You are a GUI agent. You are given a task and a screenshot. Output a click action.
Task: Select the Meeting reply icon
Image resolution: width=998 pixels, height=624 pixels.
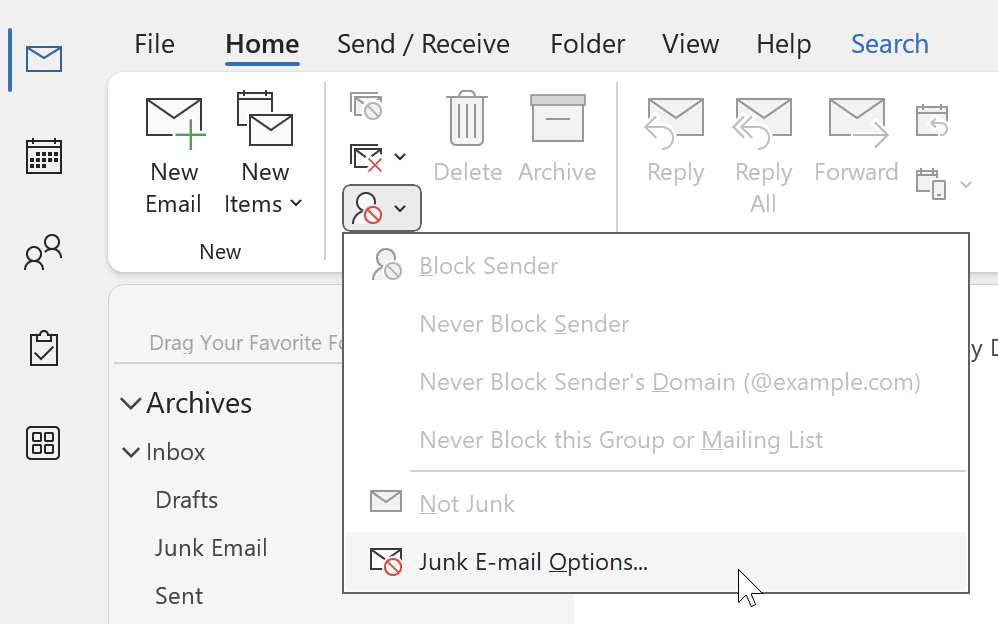[931, 118]
